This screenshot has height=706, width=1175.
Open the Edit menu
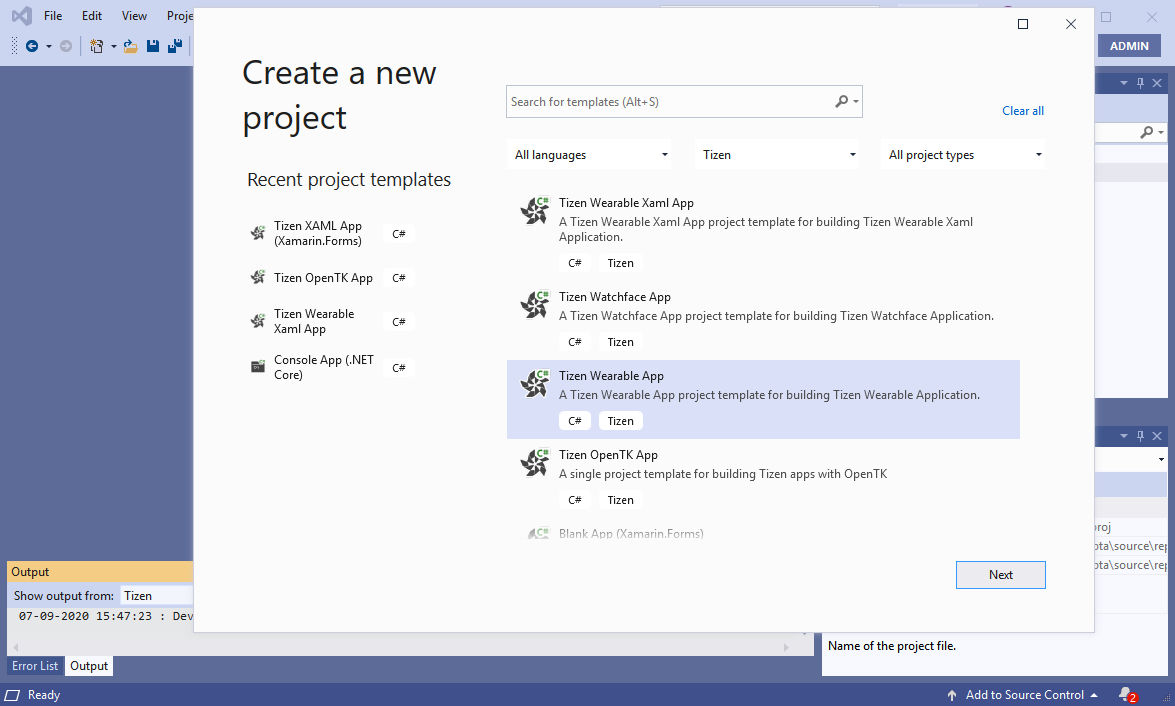[92, 16]
